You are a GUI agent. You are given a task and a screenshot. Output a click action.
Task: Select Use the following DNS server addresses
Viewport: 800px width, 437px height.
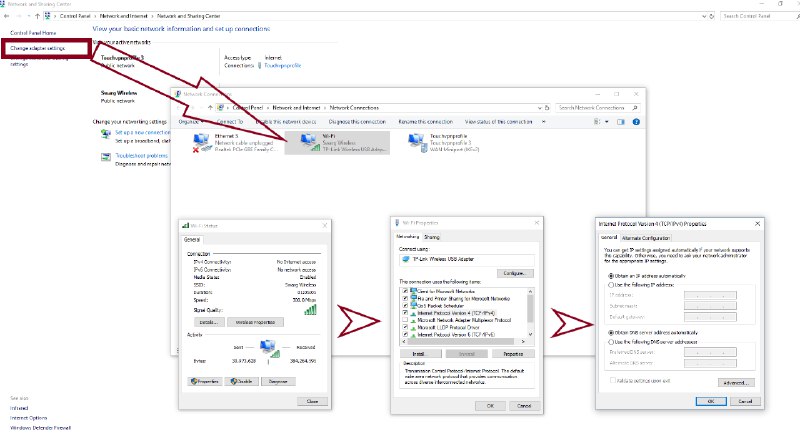pos(611,343)
